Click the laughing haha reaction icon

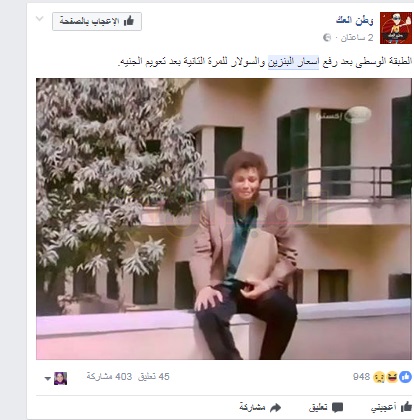[x=392, y=377]
